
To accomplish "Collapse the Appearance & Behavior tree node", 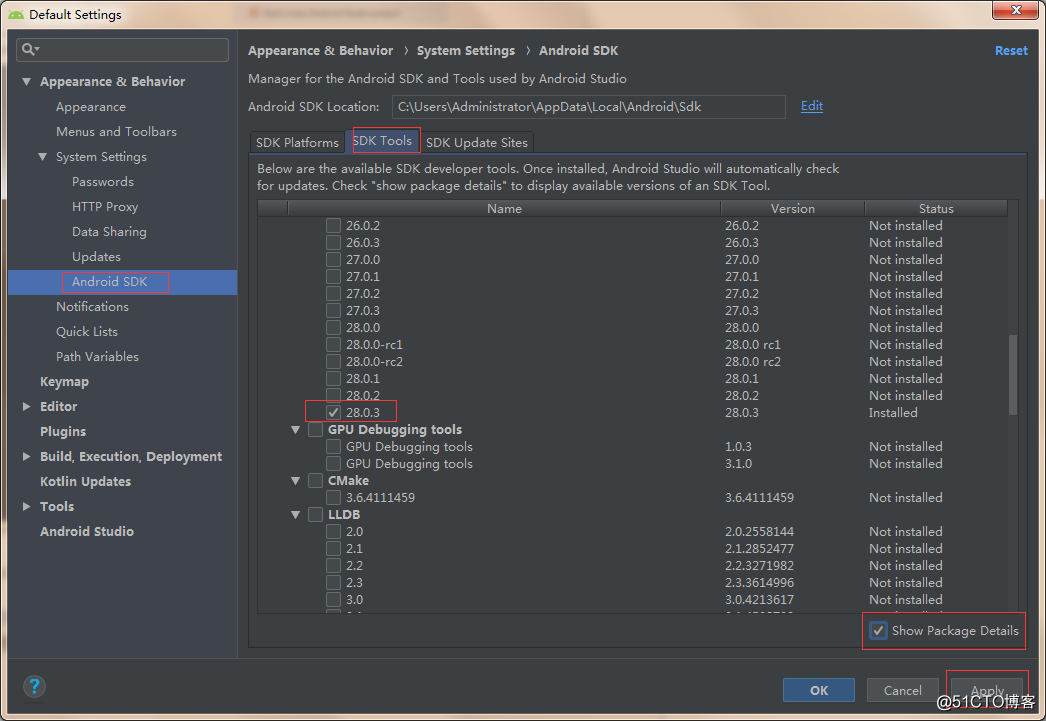I will (x=27, y=81).
